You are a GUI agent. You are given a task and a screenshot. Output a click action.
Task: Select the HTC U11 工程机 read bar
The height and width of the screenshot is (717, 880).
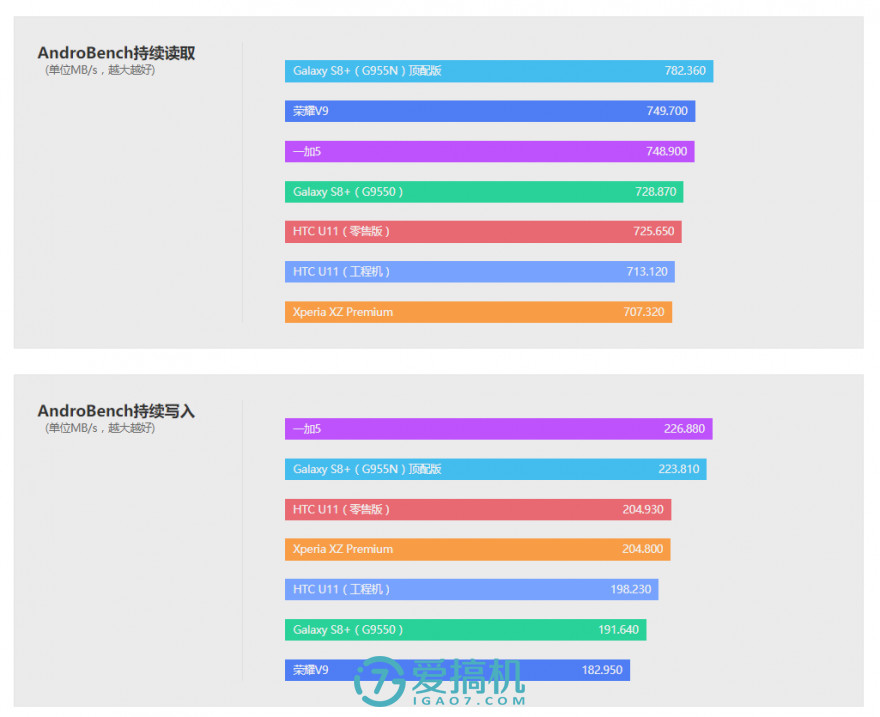(470, 271)
